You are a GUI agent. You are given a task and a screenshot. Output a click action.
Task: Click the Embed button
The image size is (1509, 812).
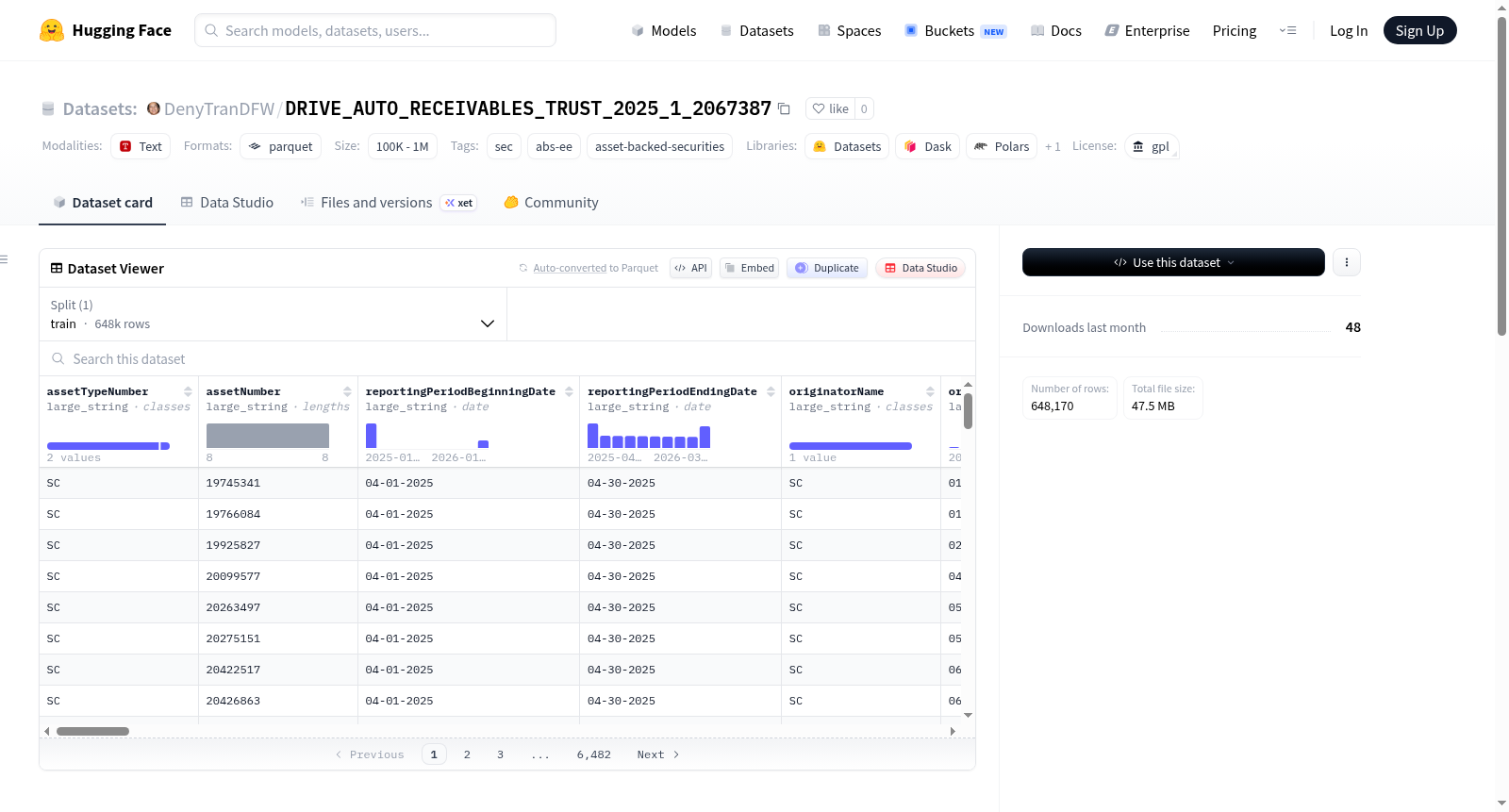tap(749, 268)
